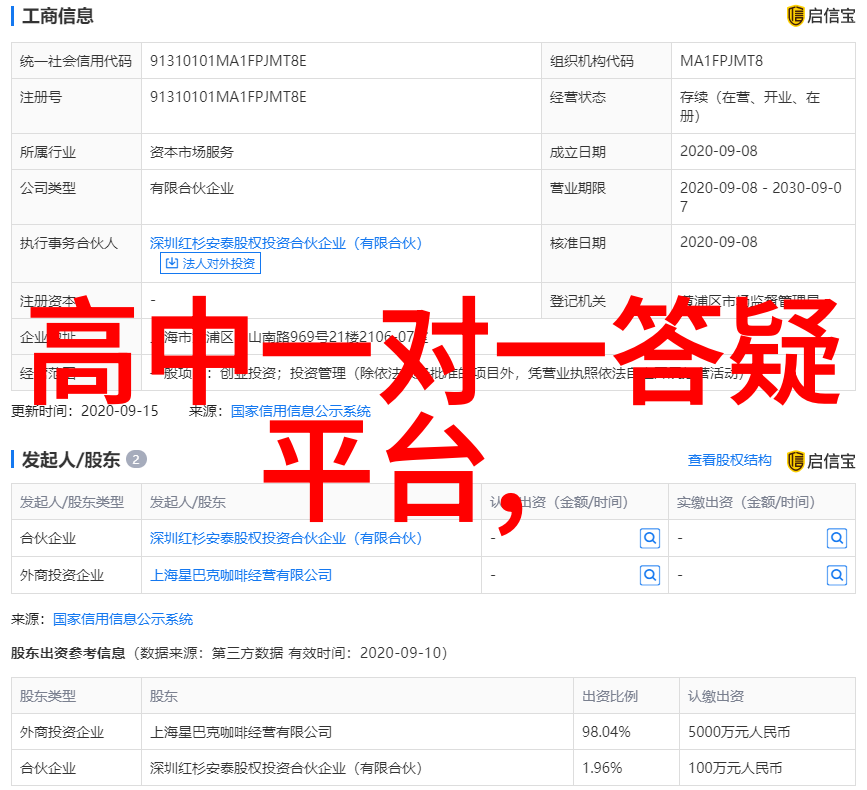Select organization code MA1FPJMT8
This screenshot has height=790, width=867.
(x=721, y=61)
